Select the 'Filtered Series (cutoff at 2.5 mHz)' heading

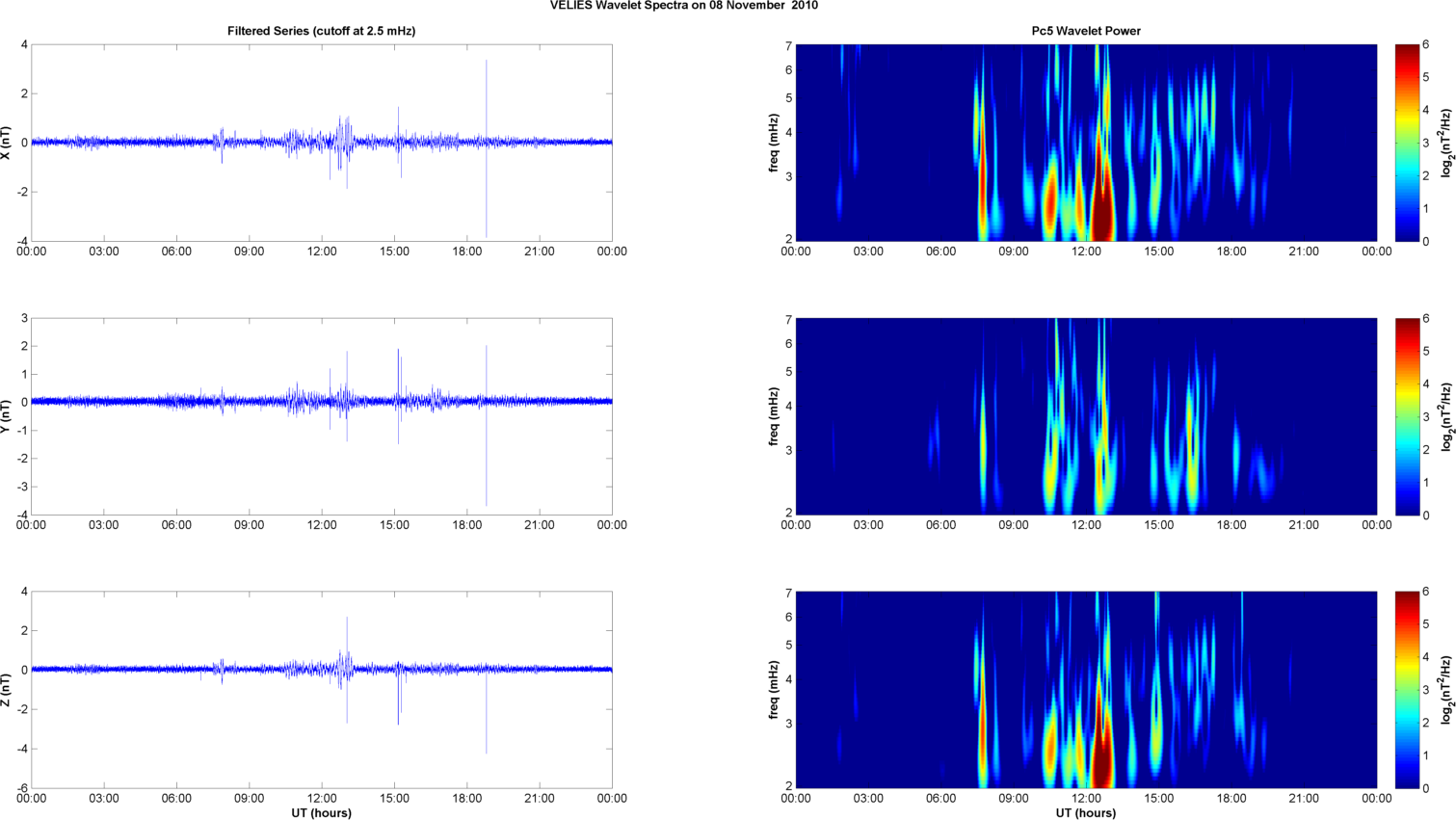point(321,31)
